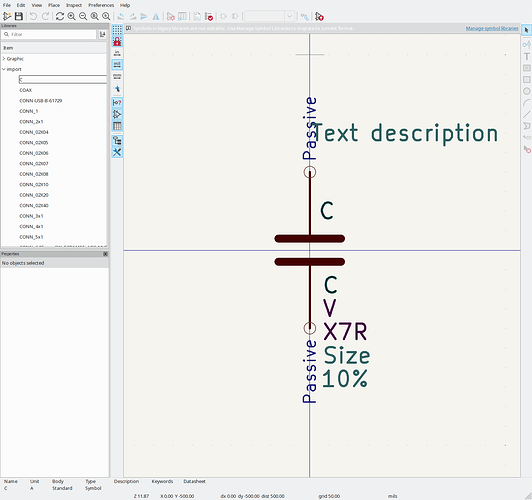Screen dimensions: 532x500
Task: Collapse the import library tree node
Action: click(x=4, y=69)
